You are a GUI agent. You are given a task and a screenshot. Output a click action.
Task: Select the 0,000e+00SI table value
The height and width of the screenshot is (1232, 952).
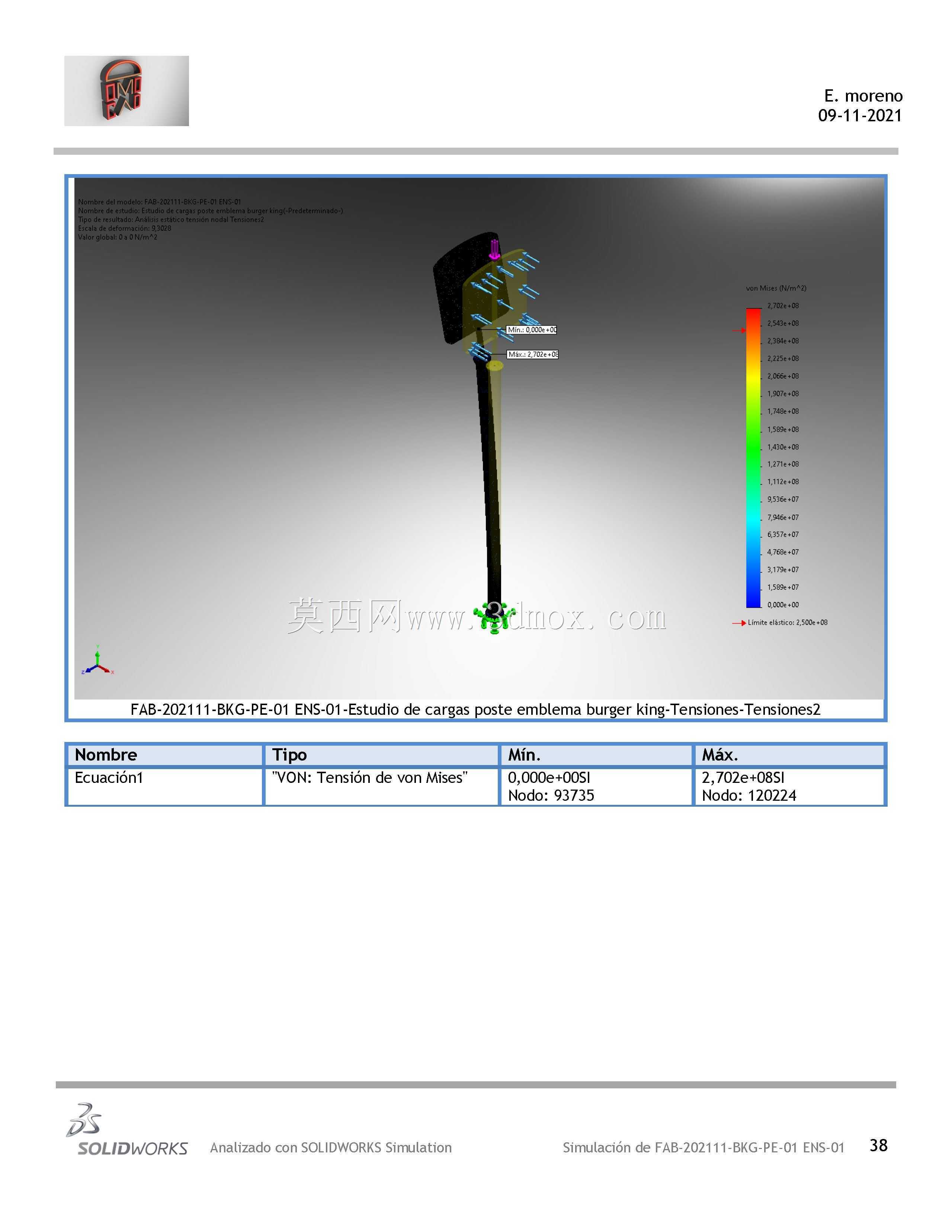point(549,778)
